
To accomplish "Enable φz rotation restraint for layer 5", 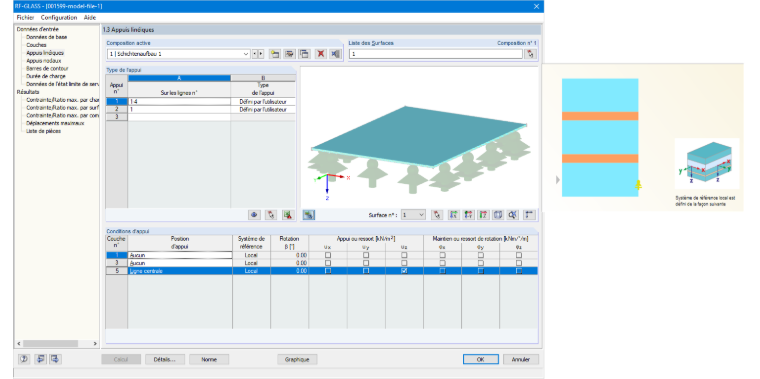I will click(x=519, y=271).
